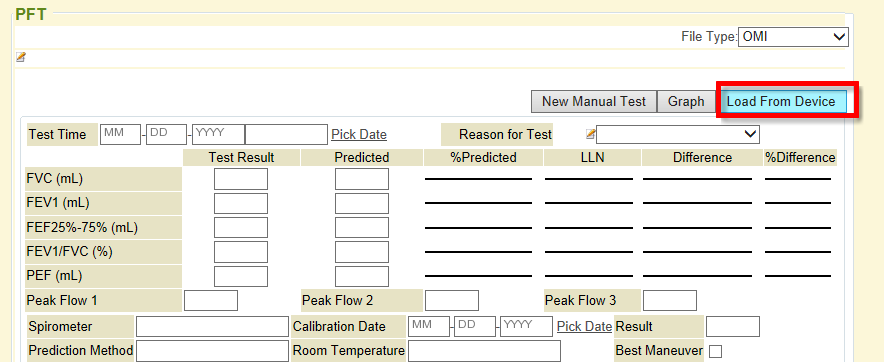The image size is (884, 362).
Task: Click the Load From Device button
Action: [781, 101]
